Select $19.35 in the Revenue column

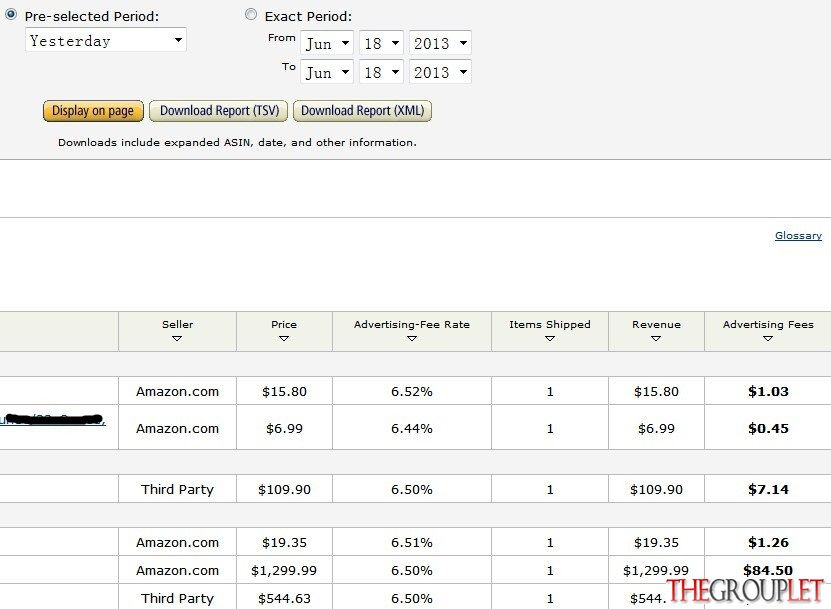click(656, 542)
